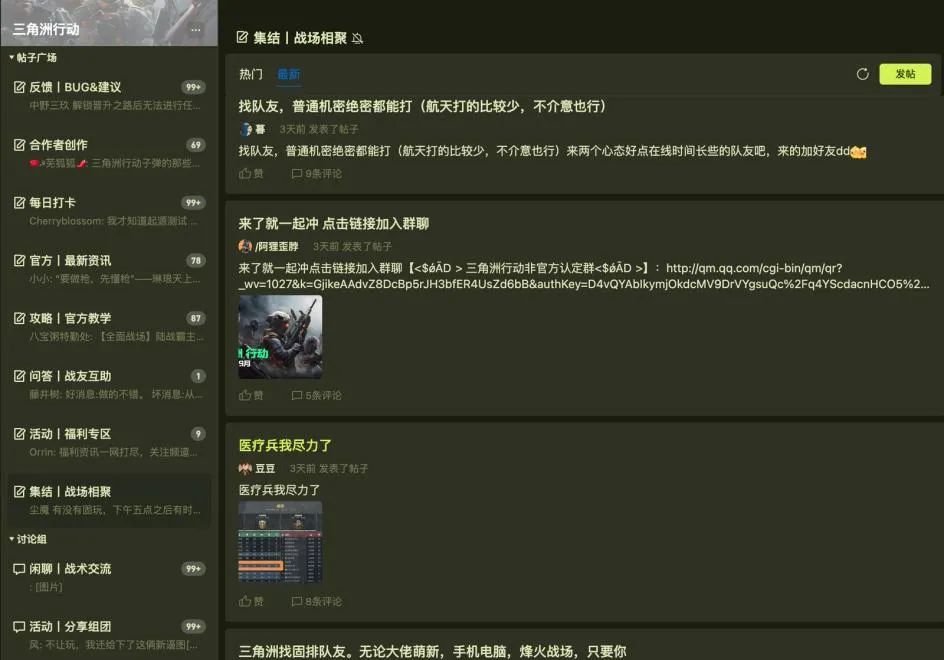Switch to the 热门 tab
Screen dimensions: 944x660
tap(251, 74)
